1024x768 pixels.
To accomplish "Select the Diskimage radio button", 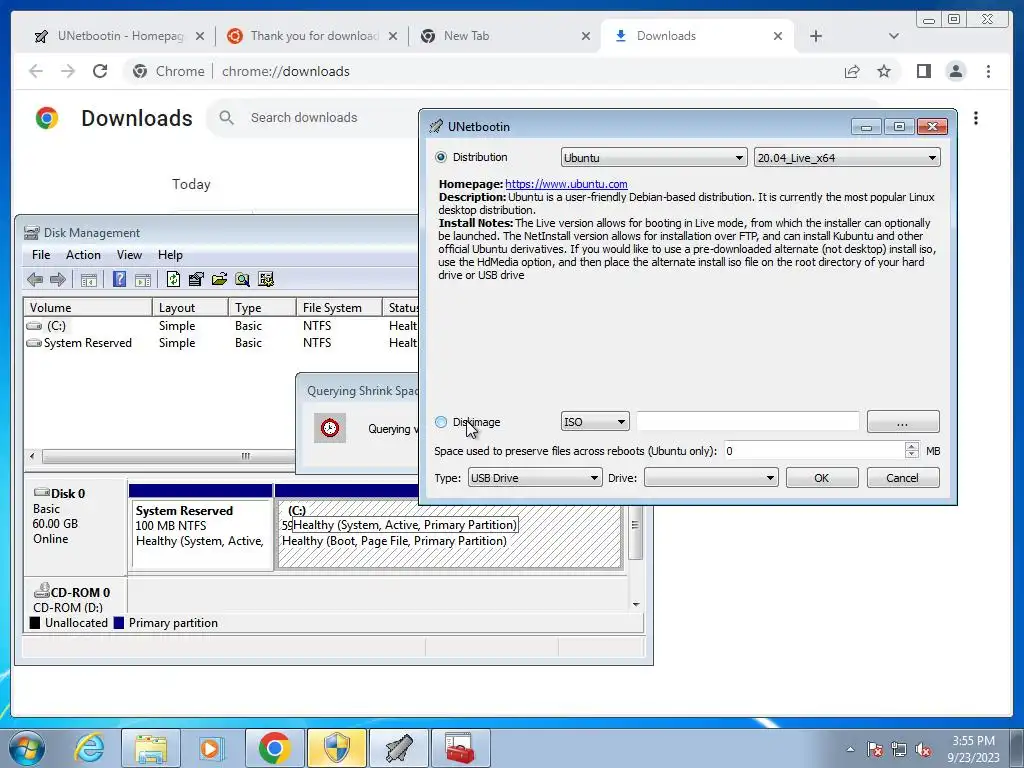I will 441,422.
